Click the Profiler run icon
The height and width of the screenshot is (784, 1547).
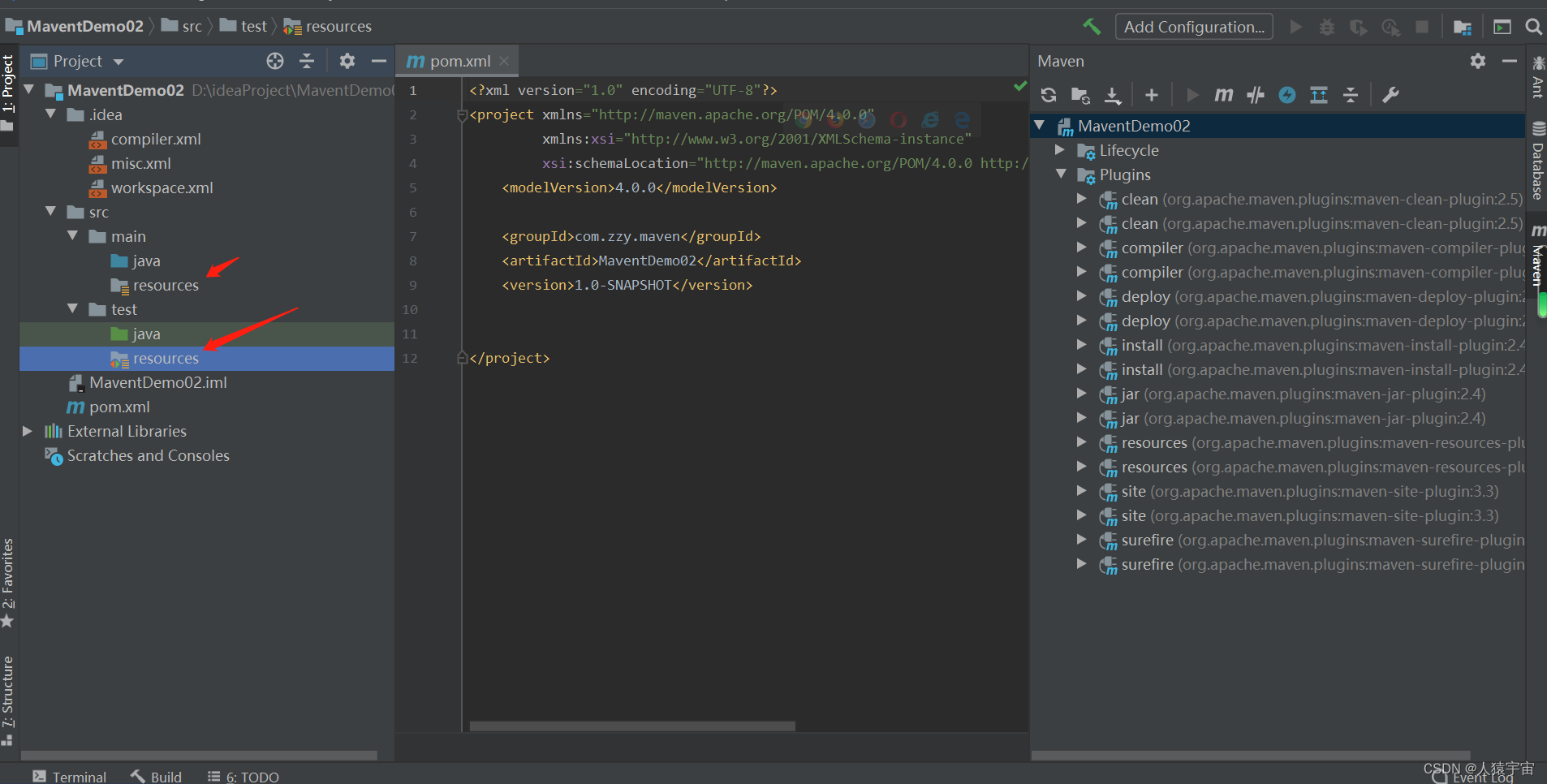(x=1390, y=27)
